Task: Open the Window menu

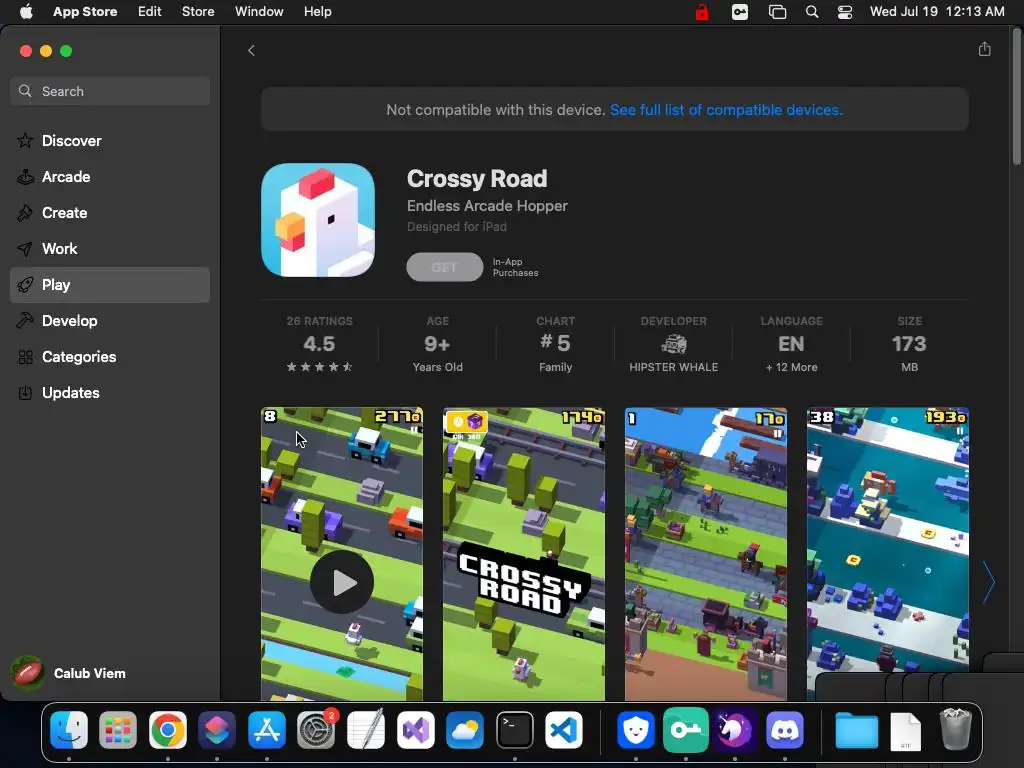Action: pyautogui.click(x=259, y=12)
